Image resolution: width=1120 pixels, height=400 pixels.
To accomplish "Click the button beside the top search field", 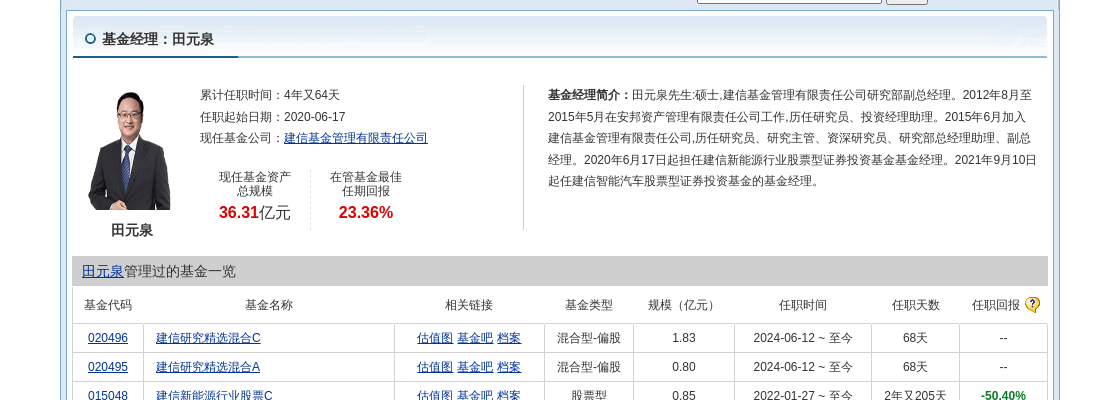I will click(907, 2).
